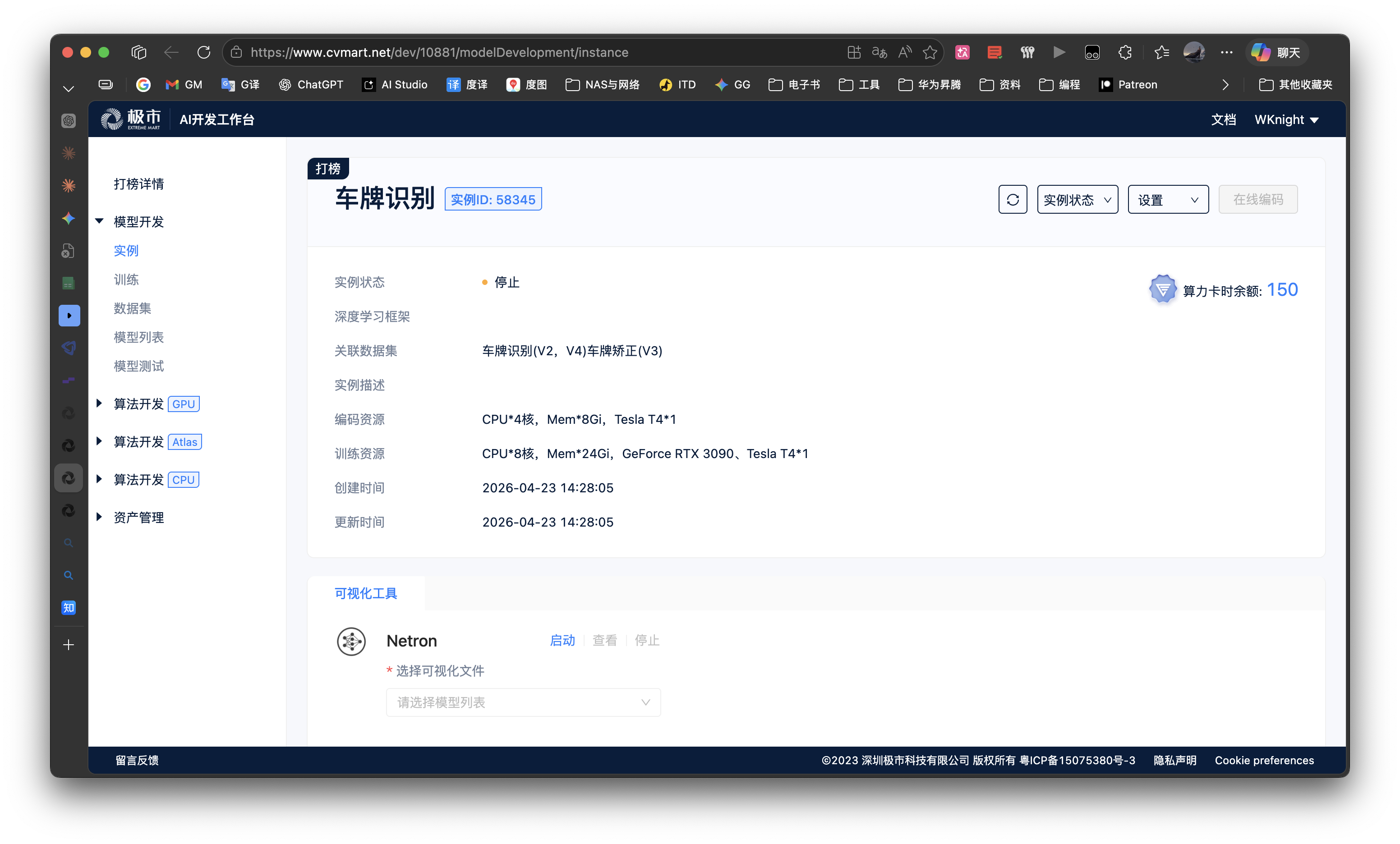Open the ChatGPT bookmark
Image resolution: width=1400 pixels, height=844 pixels.
pos(311,85)
